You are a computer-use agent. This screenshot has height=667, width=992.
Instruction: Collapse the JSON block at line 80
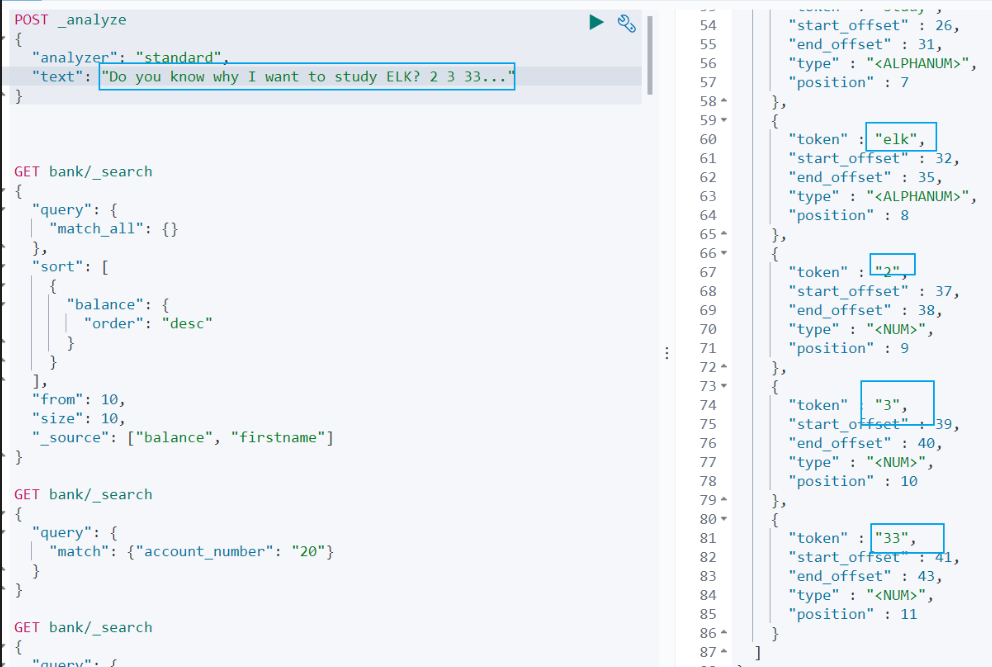pyautogui.click(x=724, y=518)
